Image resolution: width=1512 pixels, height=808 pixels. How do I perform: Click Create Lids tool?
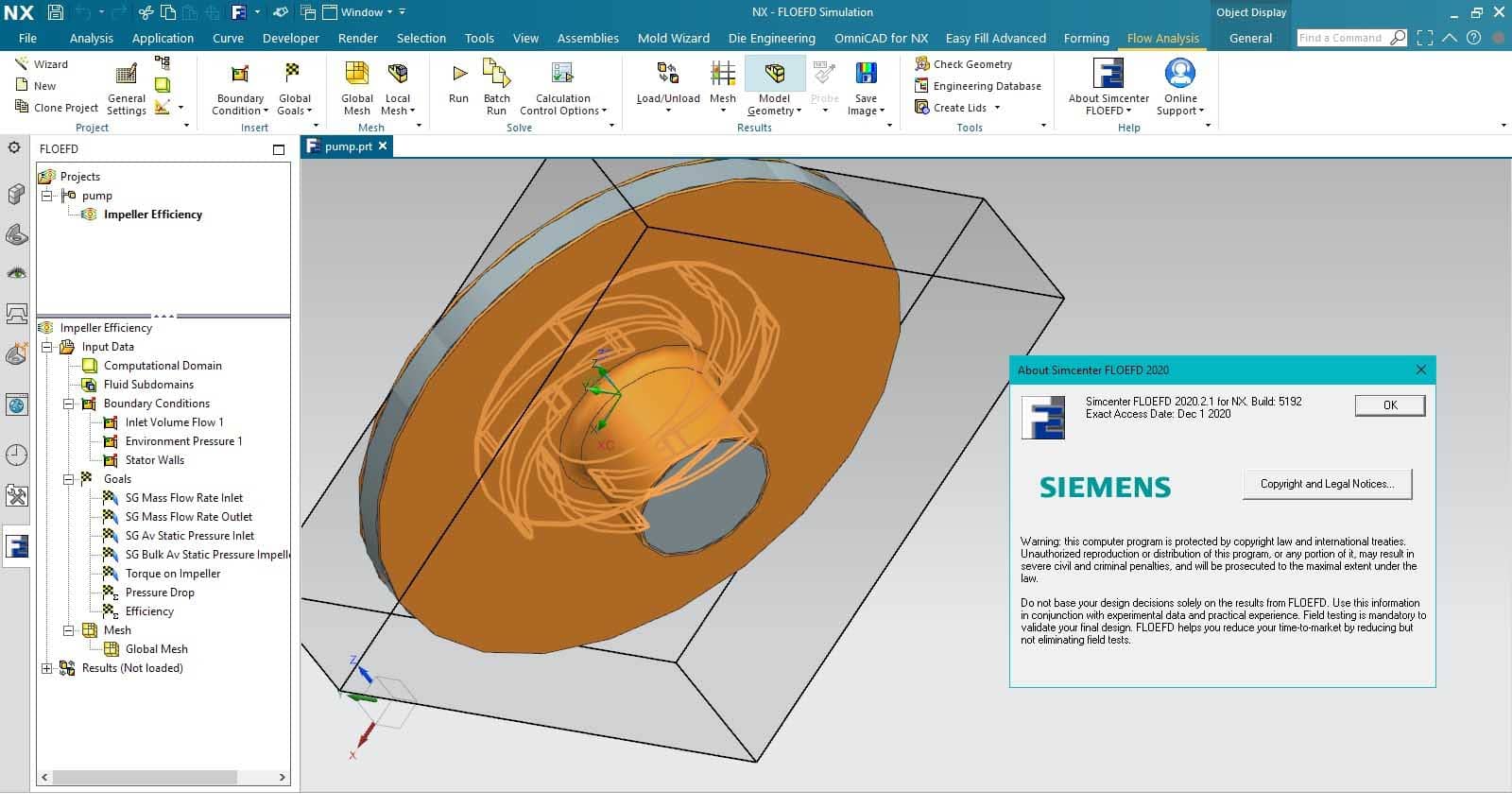tap(951, 108)
